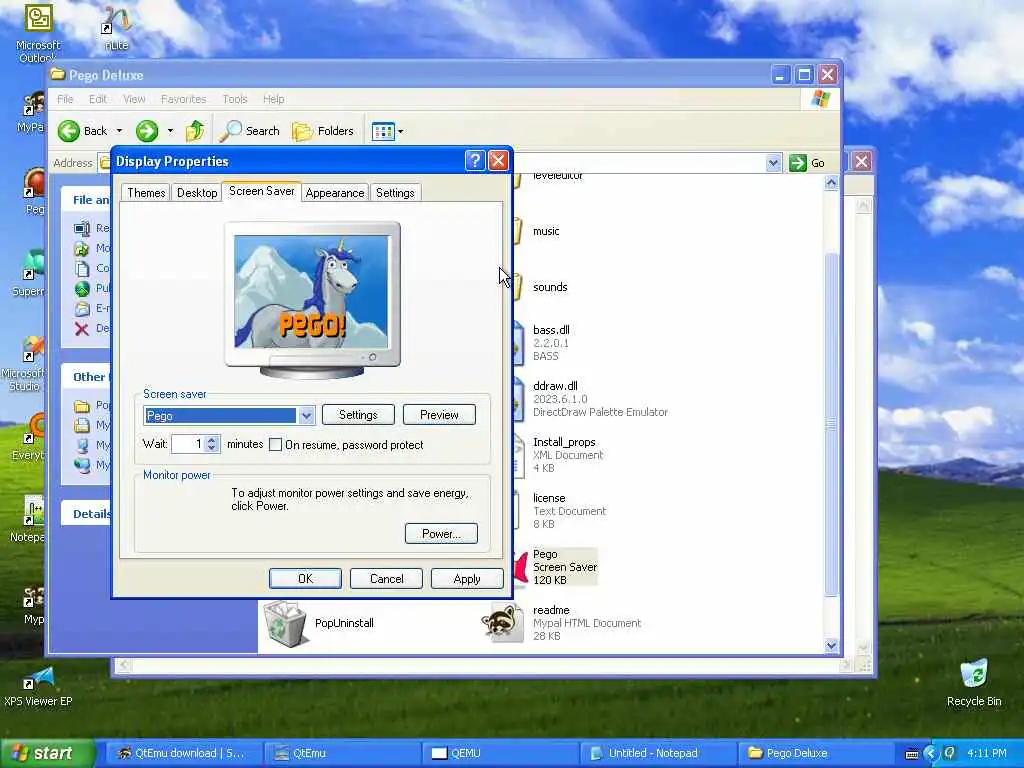The height and width of the screenshot is (768, 1024).
Task: Click the Pego monitor preview image
Action: point(312,292)
